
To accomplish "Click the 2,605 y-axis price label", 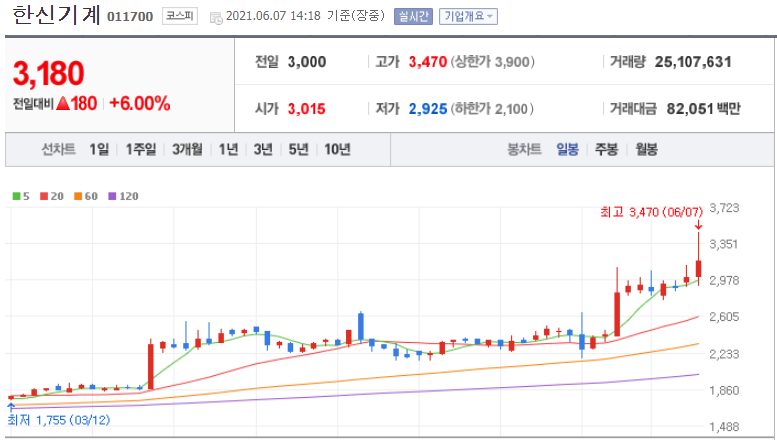I will pos(724,317).
